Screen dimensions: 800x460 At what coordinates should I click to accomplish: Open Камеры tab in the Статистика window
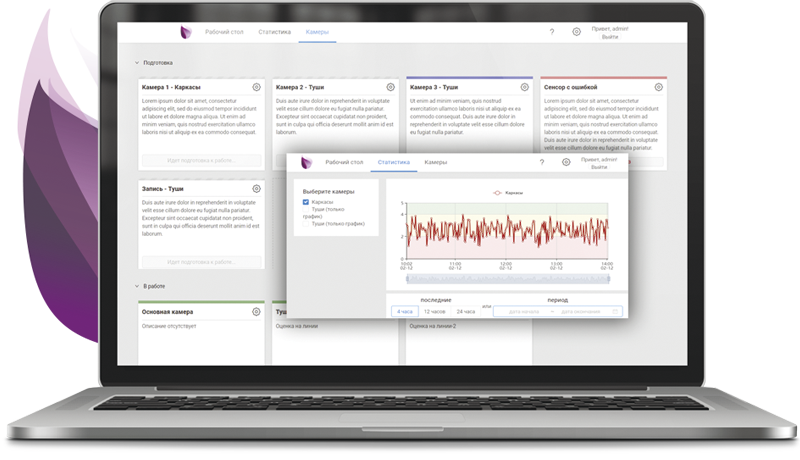coord(436,162)
